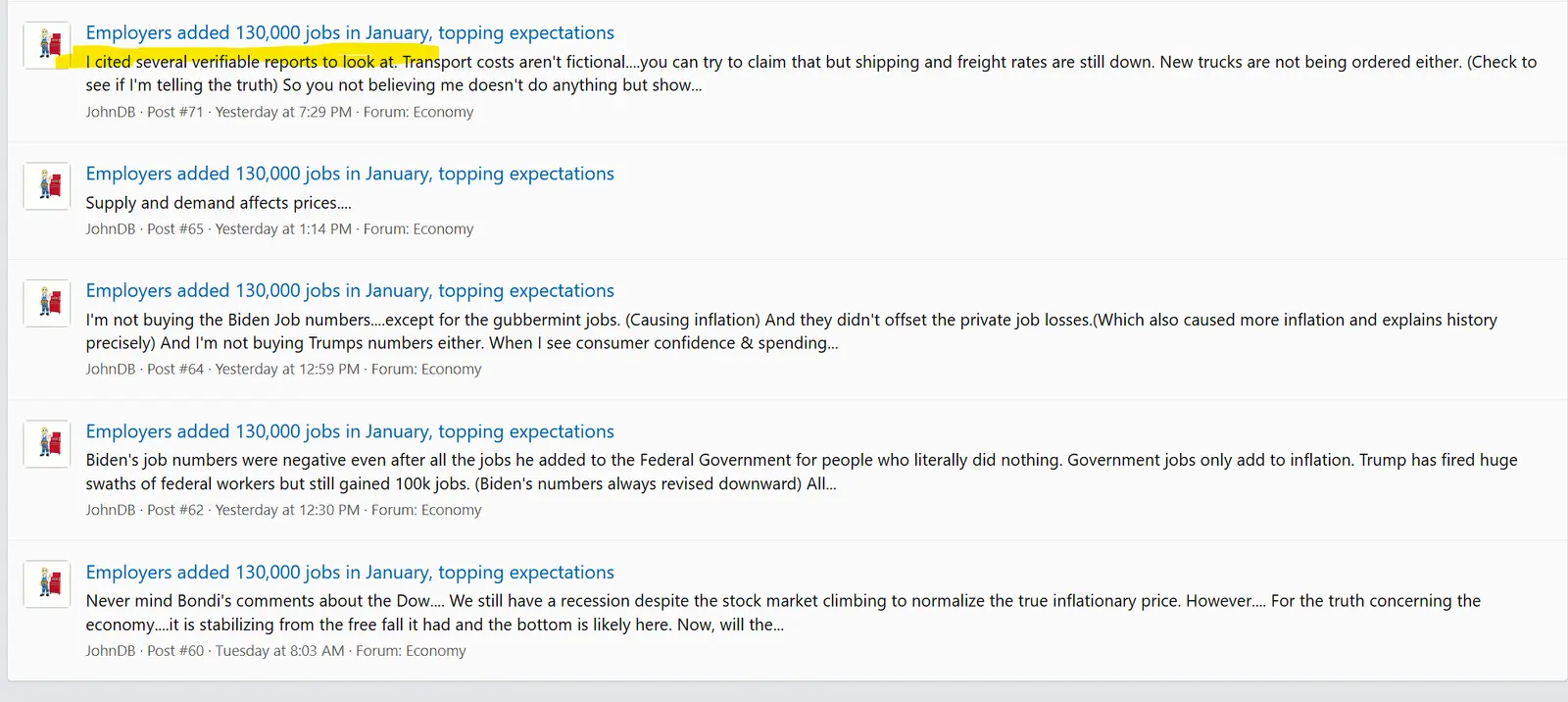Screen dimensions: 1568x702
Task: Click JohnDB's avatar beside post #60
Action: pyautogui.click(x=47, y=584)
